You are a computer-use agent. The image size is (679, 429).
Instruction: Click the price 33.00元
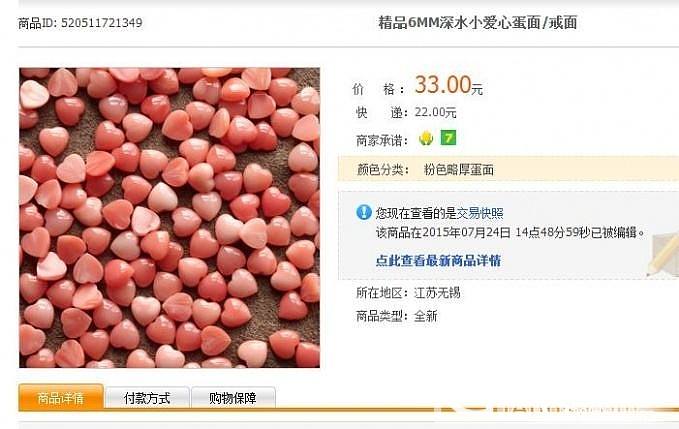(449, 84)
